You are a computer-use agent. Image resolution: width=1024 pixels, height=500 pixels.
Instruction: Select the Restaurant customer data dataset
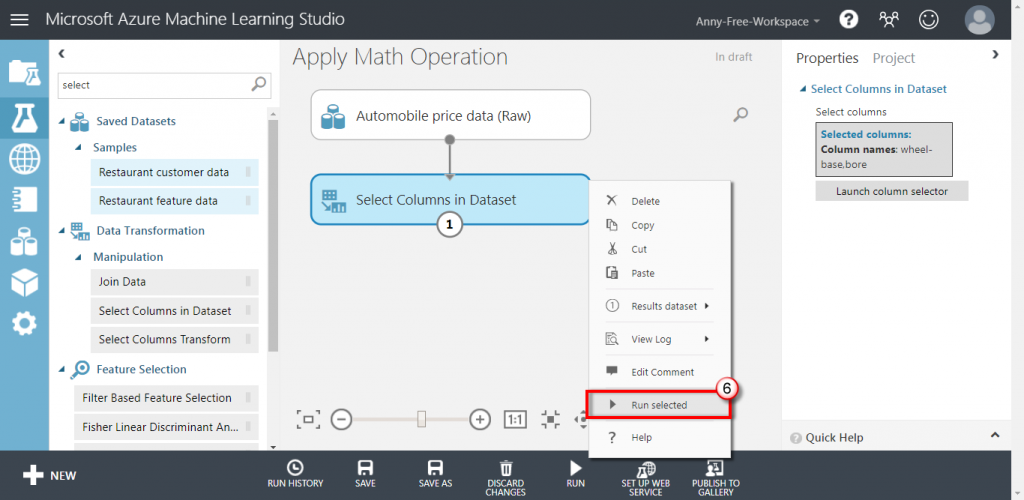point(174,172)
